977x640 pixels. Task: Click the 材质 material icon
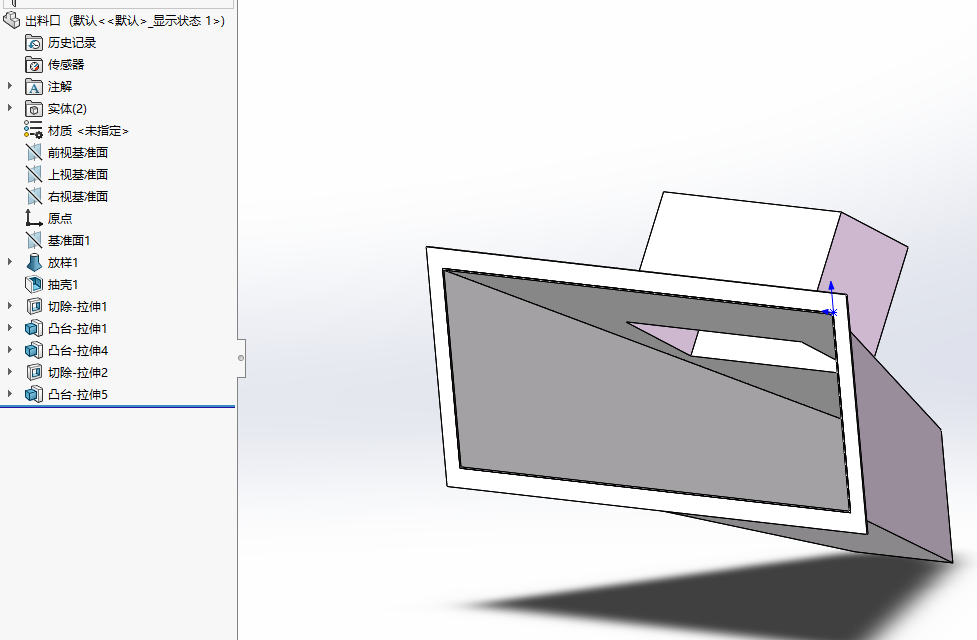[x=34, y=130]
